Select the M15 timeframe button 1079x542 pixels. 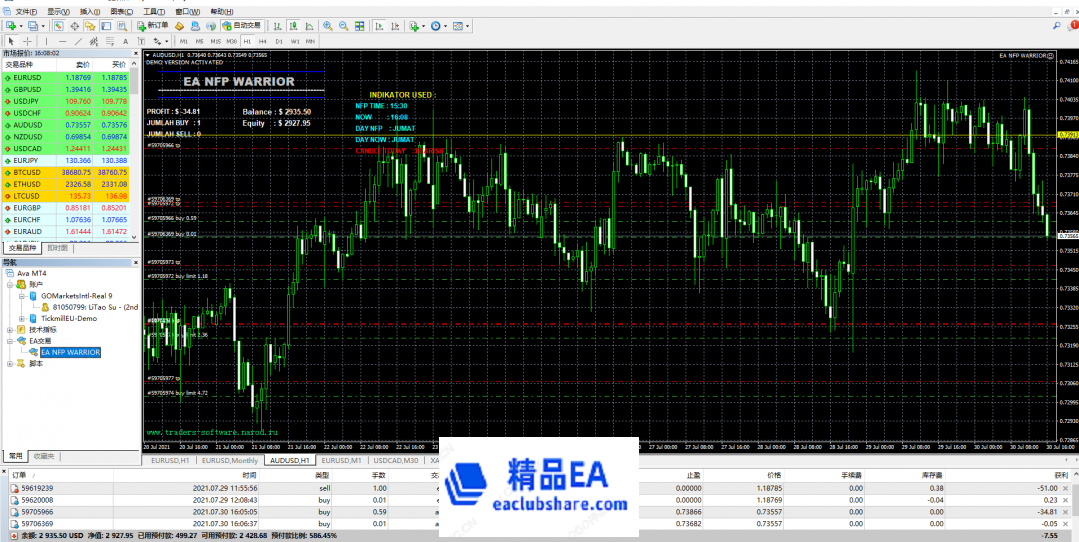coord(214,41)
